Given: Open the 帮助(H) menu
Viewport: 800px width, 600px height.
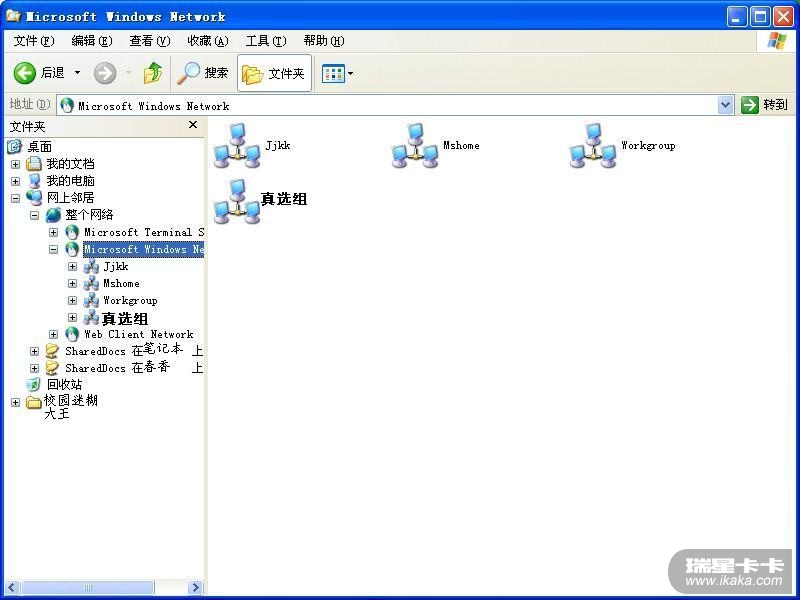Looking at the screenshot, I should 323,41.
